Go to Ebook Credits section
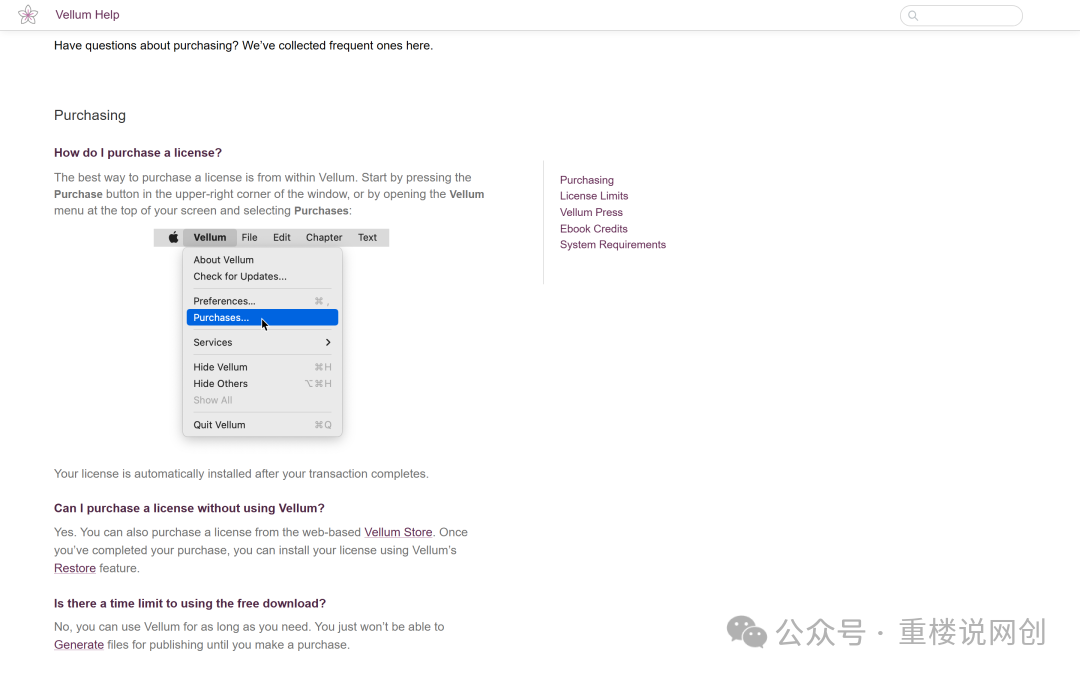1080x675 pixels. [x=594, y=229]
